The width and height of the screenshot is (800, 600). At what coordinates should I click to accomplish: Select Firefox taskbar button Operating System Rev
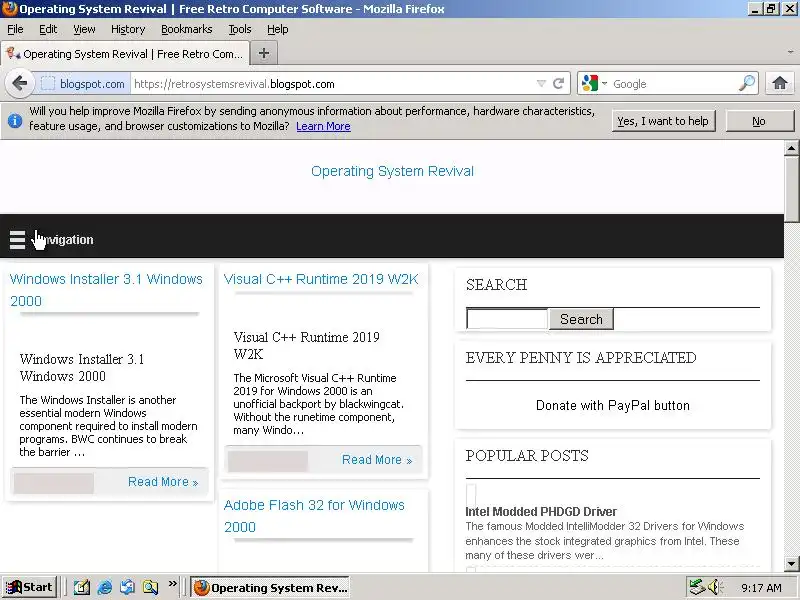270,587
